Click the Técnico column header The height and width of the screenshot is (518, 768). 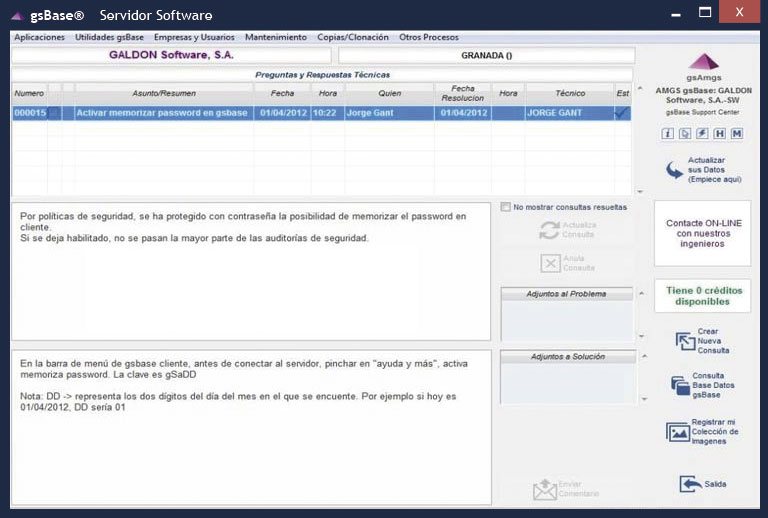[570, 93]
